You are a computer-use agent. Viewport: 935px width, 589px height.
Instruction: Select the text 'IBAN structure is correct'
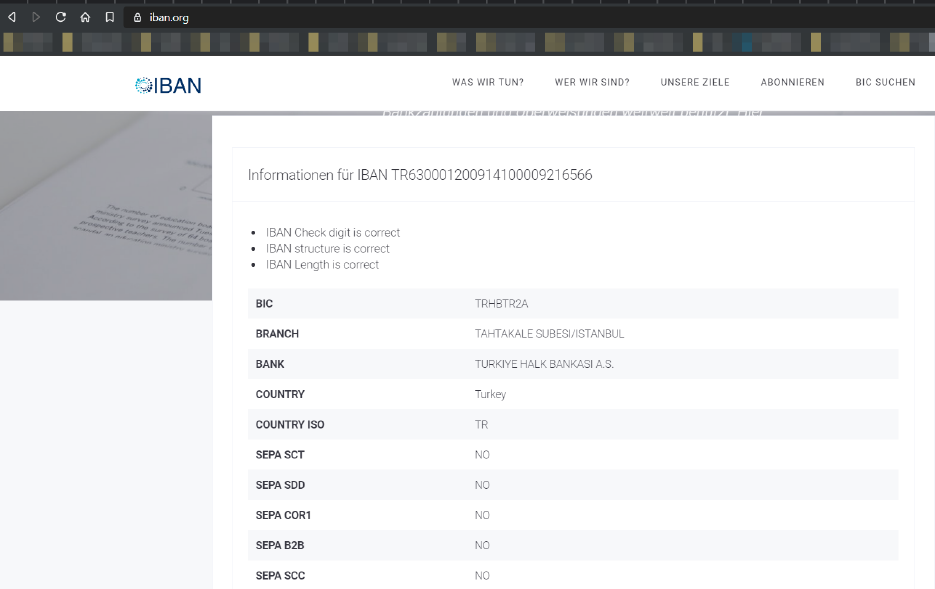click(x=327, y=249)
